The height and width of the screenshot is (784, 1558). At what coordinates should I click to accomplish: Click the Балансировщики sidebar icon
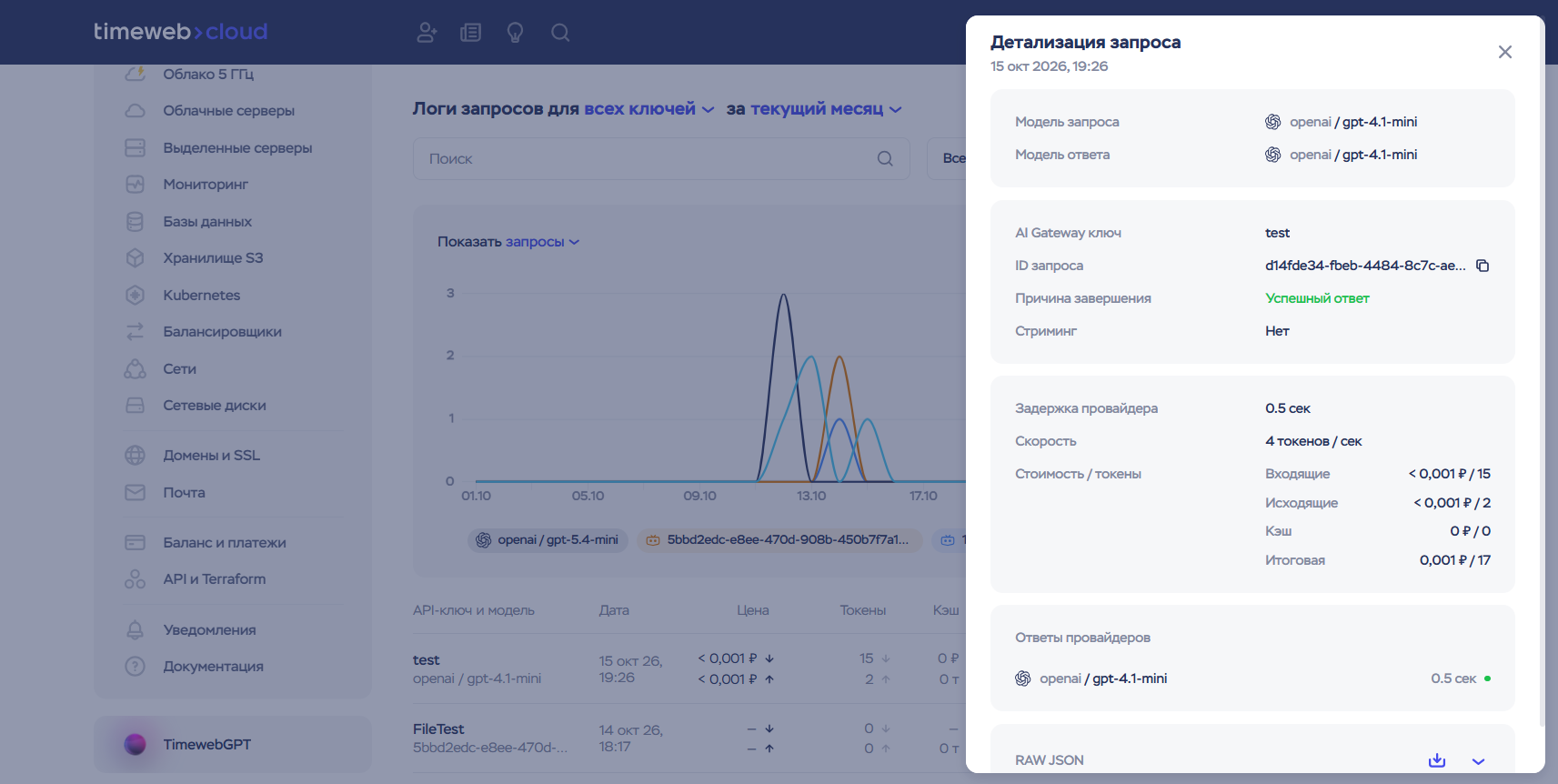[135, 332]
